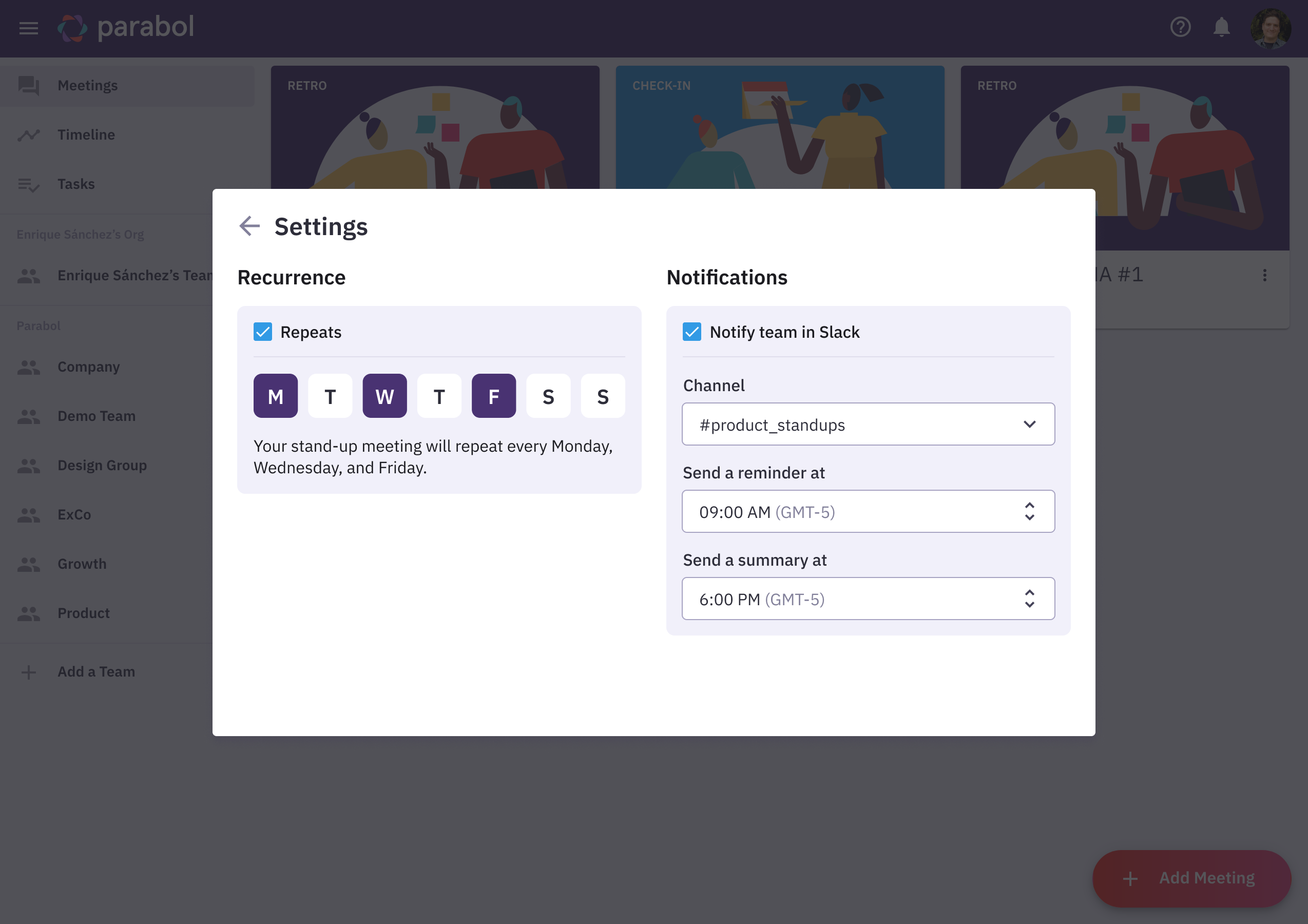Open the Timeline view icon
This screenshot has height=924, width=1308.
pos(29,134)
